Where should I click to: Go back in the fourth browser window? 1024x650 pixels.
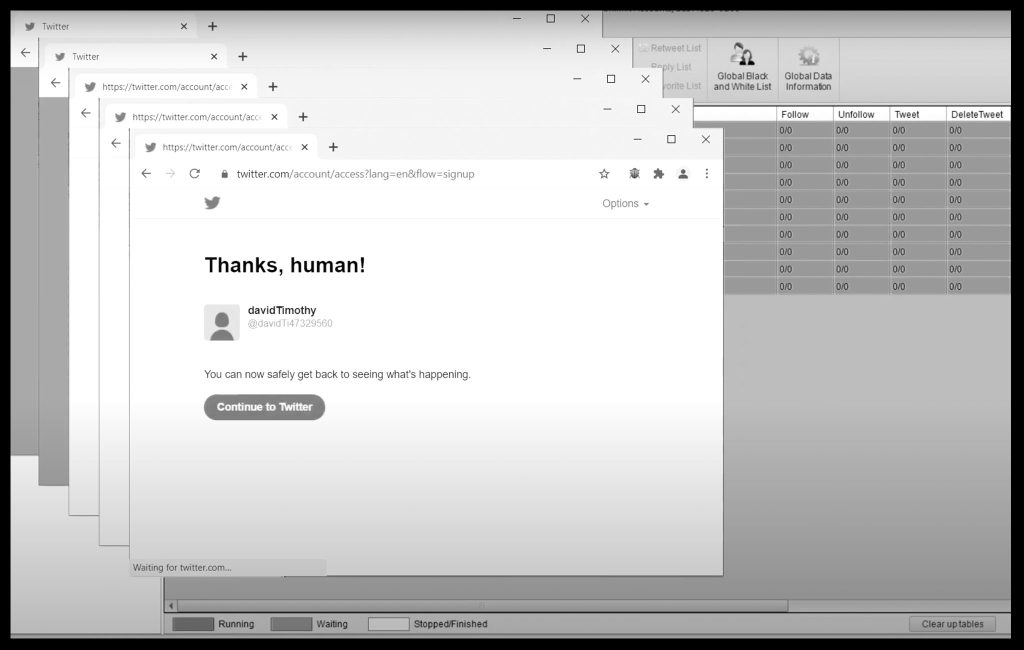pos(116,143)
